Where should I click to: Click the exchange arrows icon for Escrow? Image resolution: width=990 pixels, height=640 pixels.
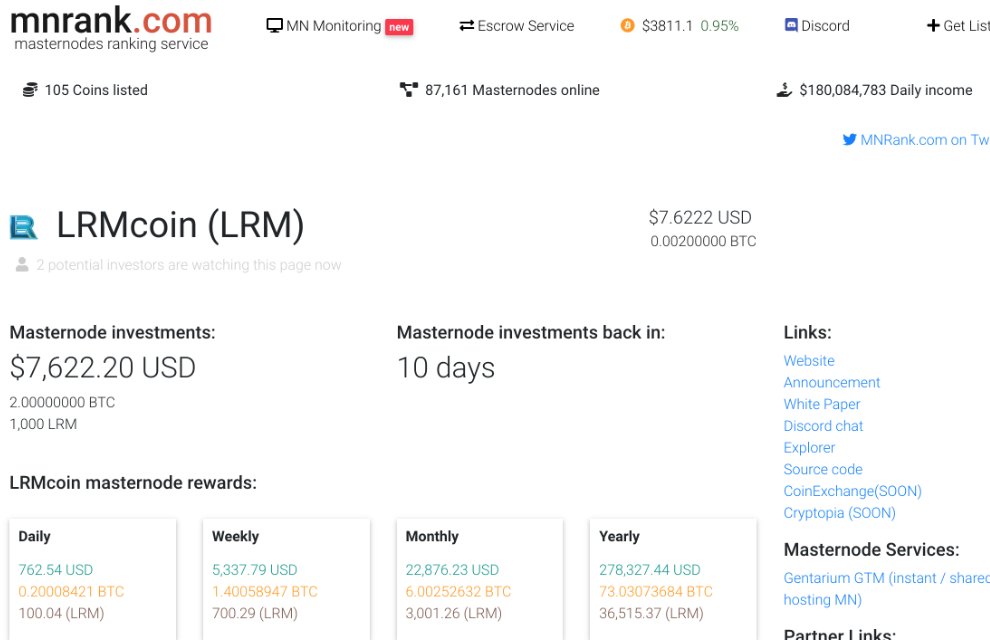pyautogui.click(x=467, y=26)
